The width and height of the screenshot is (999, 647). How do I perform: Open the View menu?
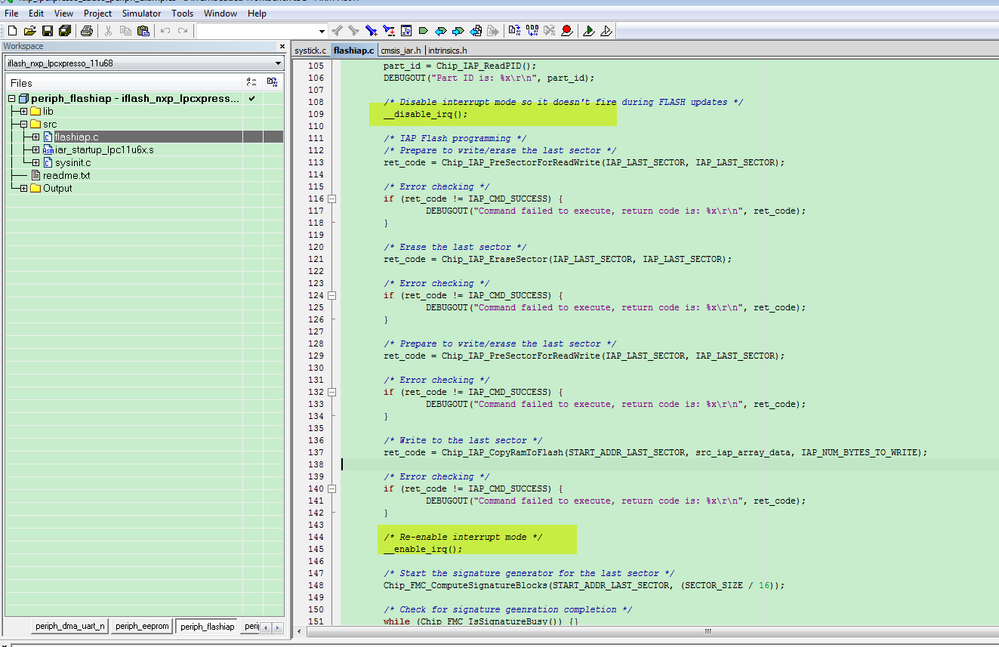pos(64,13)
